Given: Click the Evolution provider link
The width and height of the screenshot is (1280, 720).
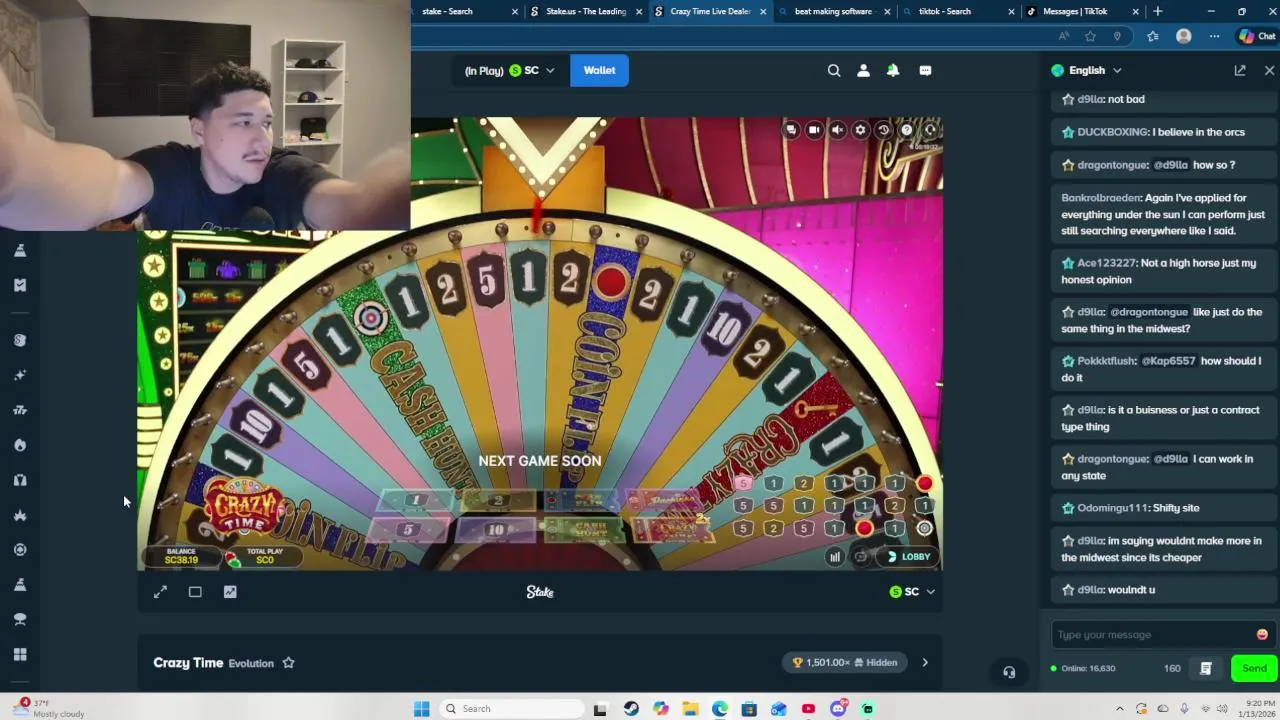Looking at the screenshot, I should [251, 663].
